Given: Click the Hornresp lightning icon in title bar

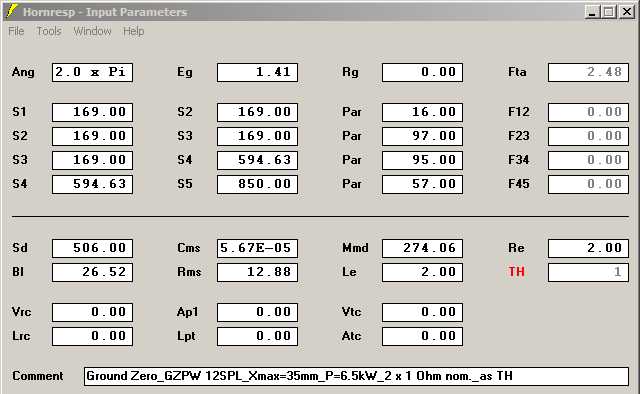Looking at the screenshot, I should point(12,11).
